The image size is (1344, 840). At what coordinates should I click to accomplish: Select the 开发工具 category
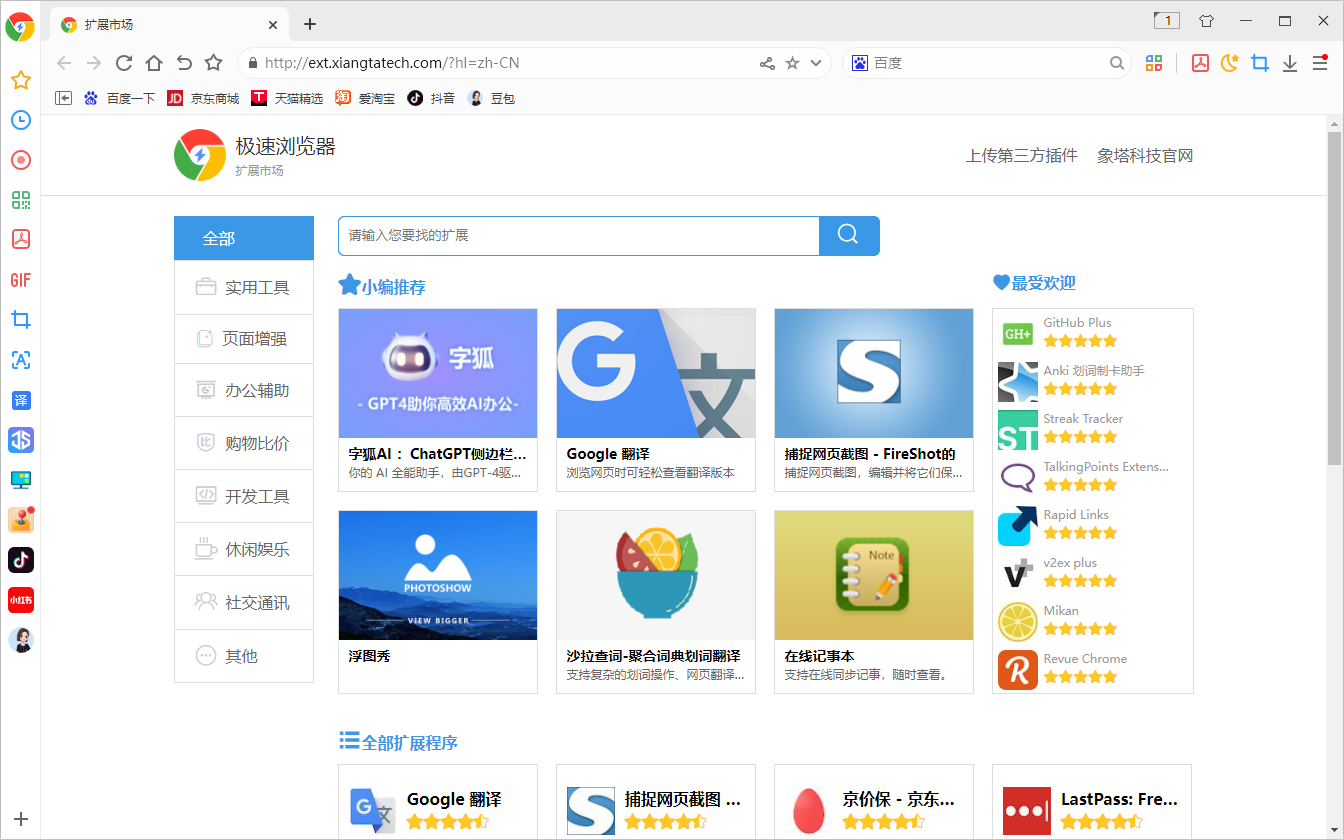tap(244, 496)
